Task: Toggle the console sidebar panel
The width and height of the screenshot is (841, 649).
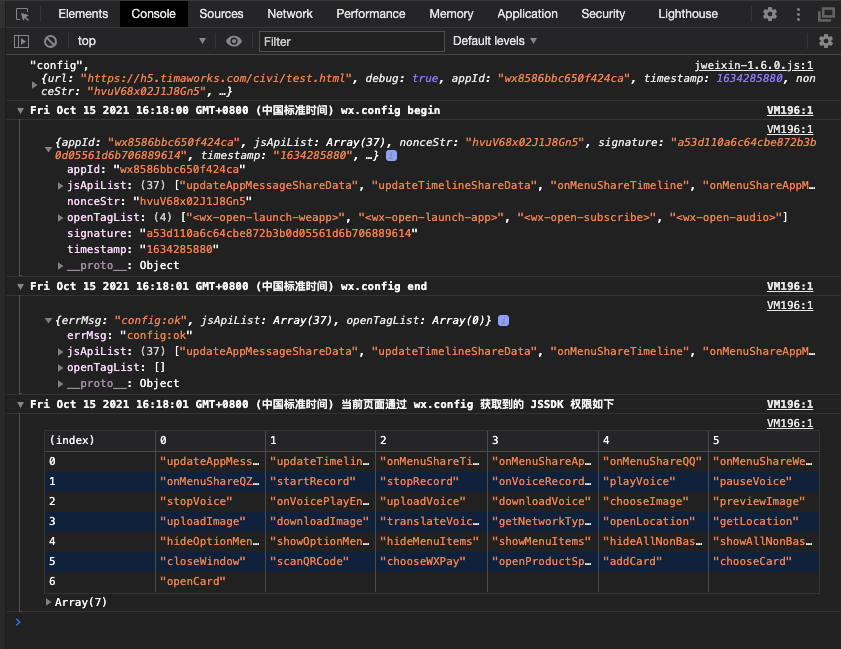Action: (x=21, y=41)
